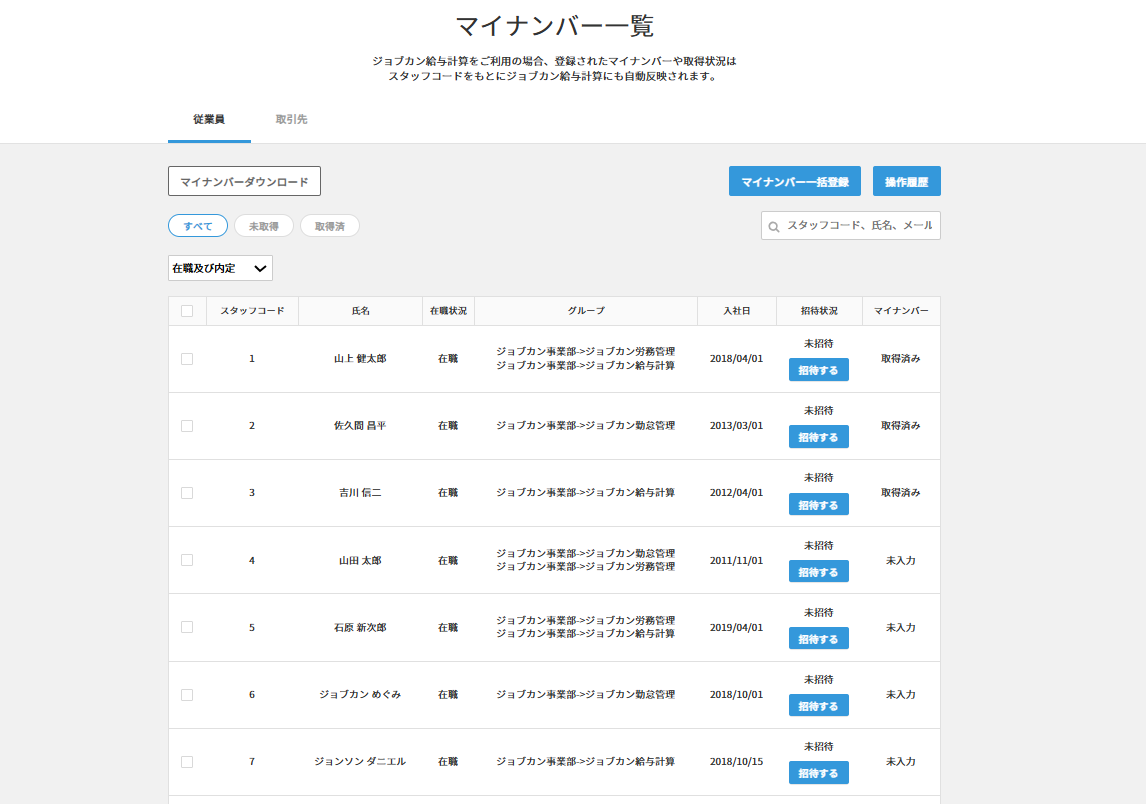The image size is (1146, 804).
Task: Click the マイナンバー column header
Action: pos(901,311)
